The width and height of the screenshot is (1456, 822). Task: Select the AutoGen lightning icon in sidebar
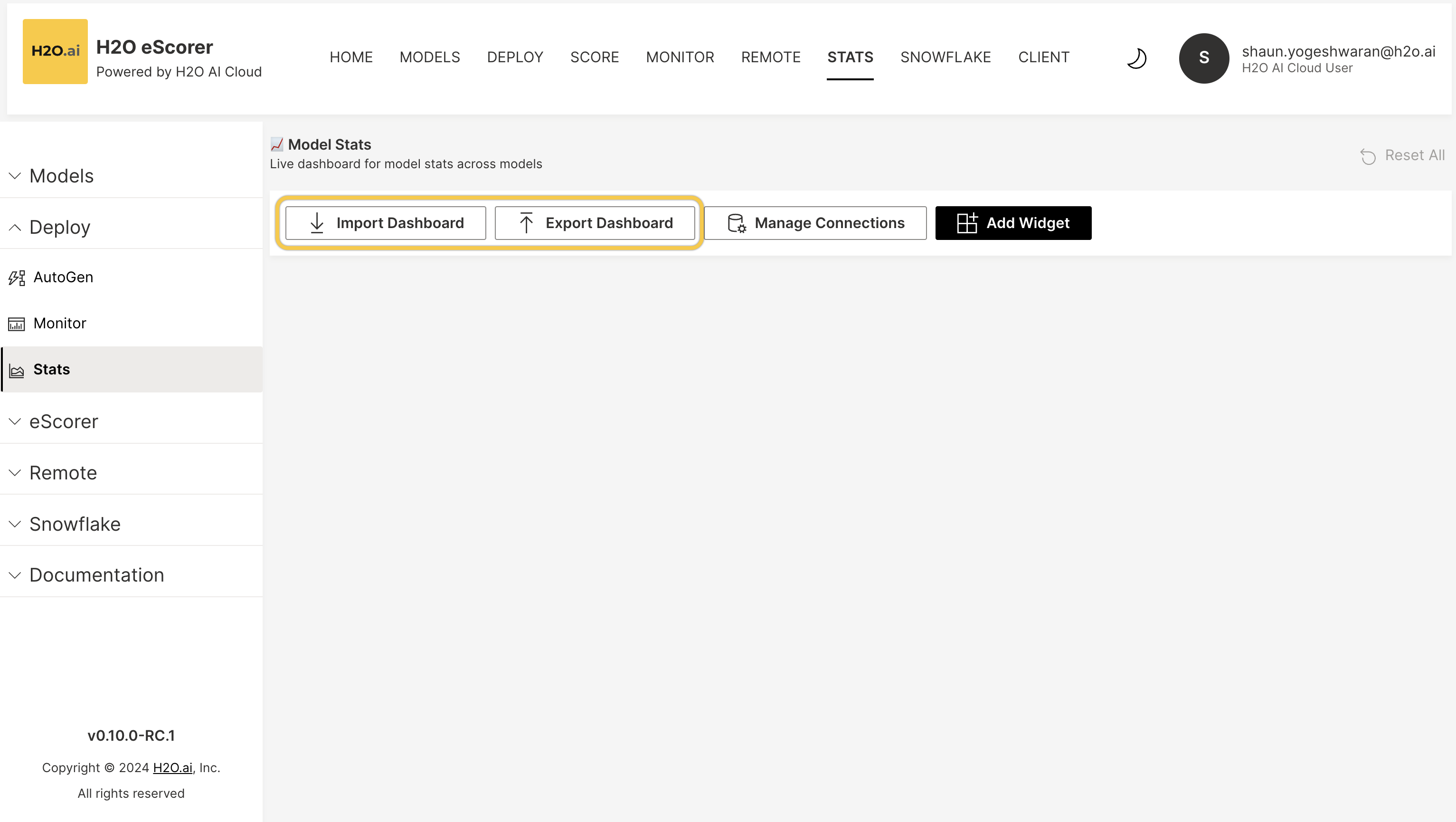(x=16, y=277)
